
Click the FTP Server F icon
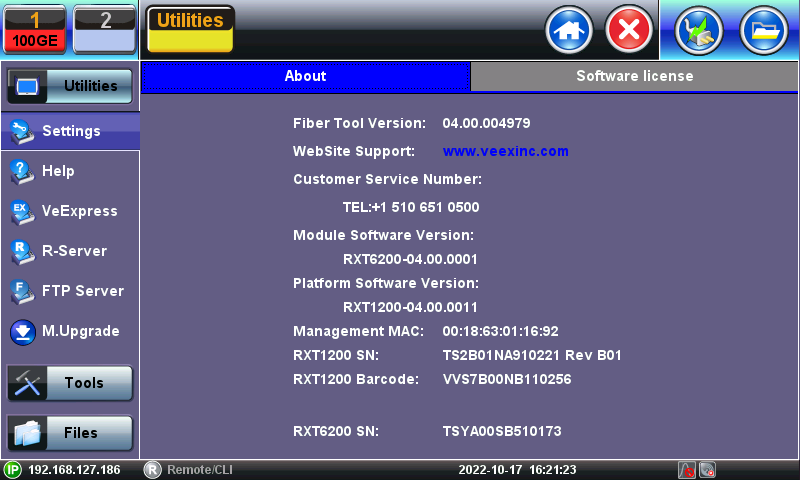(x=22, y=291)
